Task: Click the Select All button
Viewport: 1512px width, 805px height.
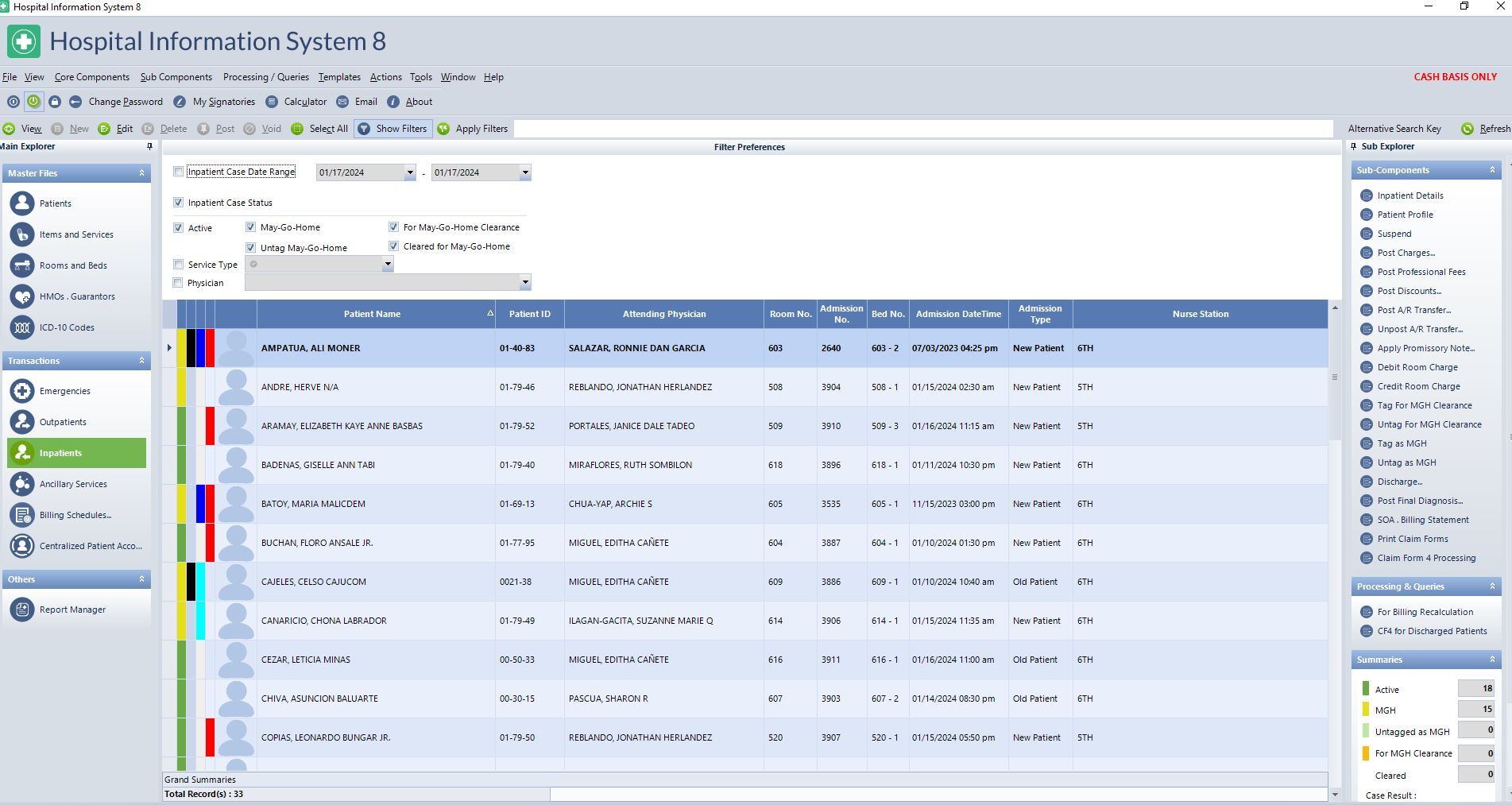Action: 319,129
